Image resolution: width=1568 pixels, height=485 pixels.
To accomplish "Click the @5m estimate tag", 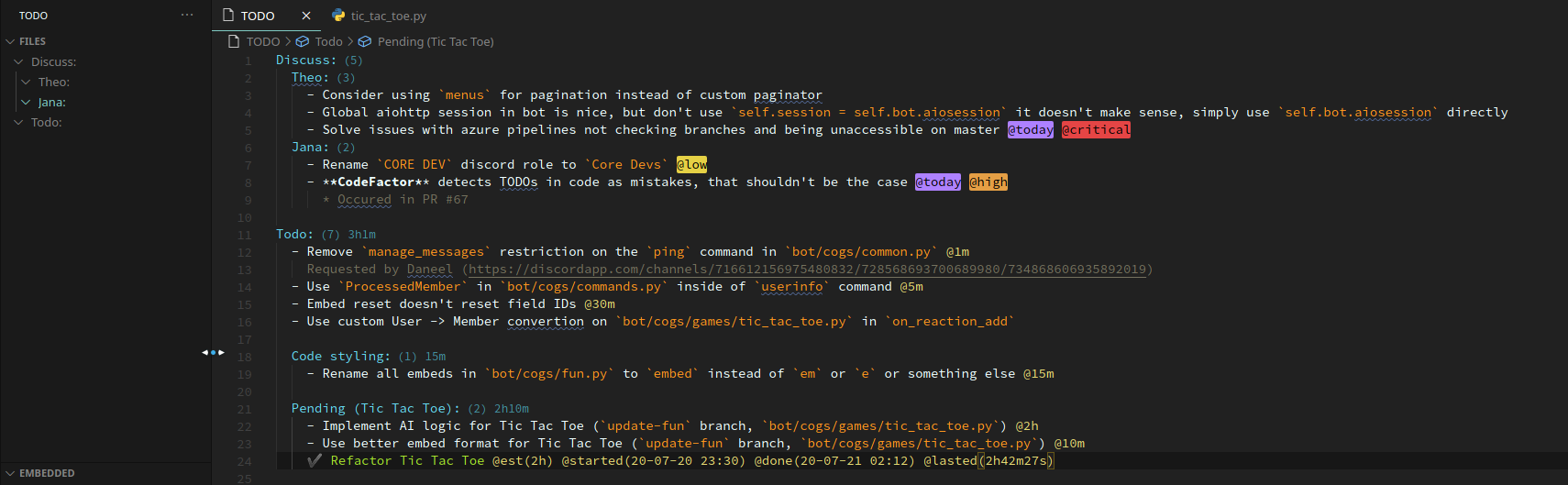I will 911,287.
